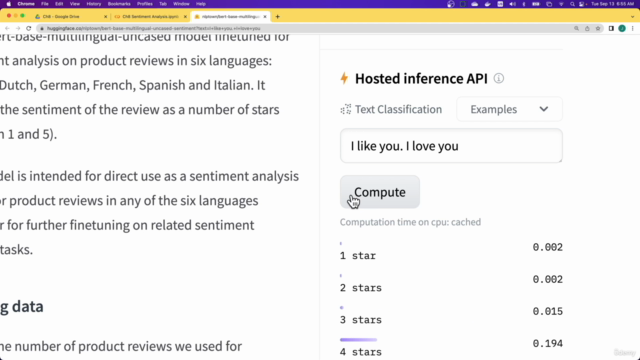
Task: Select the '1 star' result label
Action: click(x=358, y=256)
